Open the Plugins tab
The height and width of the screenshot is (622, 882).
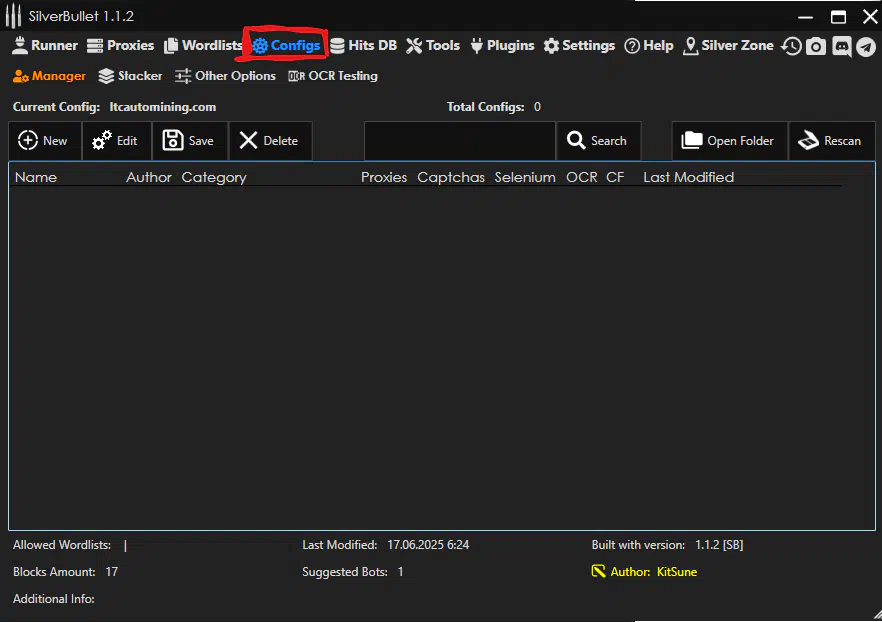click(502, 46)
